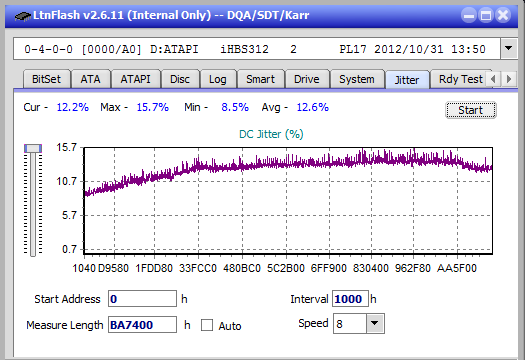This screenshot has height=360, width=525.
Task: Click the Cur value 12.2%
Action: click(73, 107)
